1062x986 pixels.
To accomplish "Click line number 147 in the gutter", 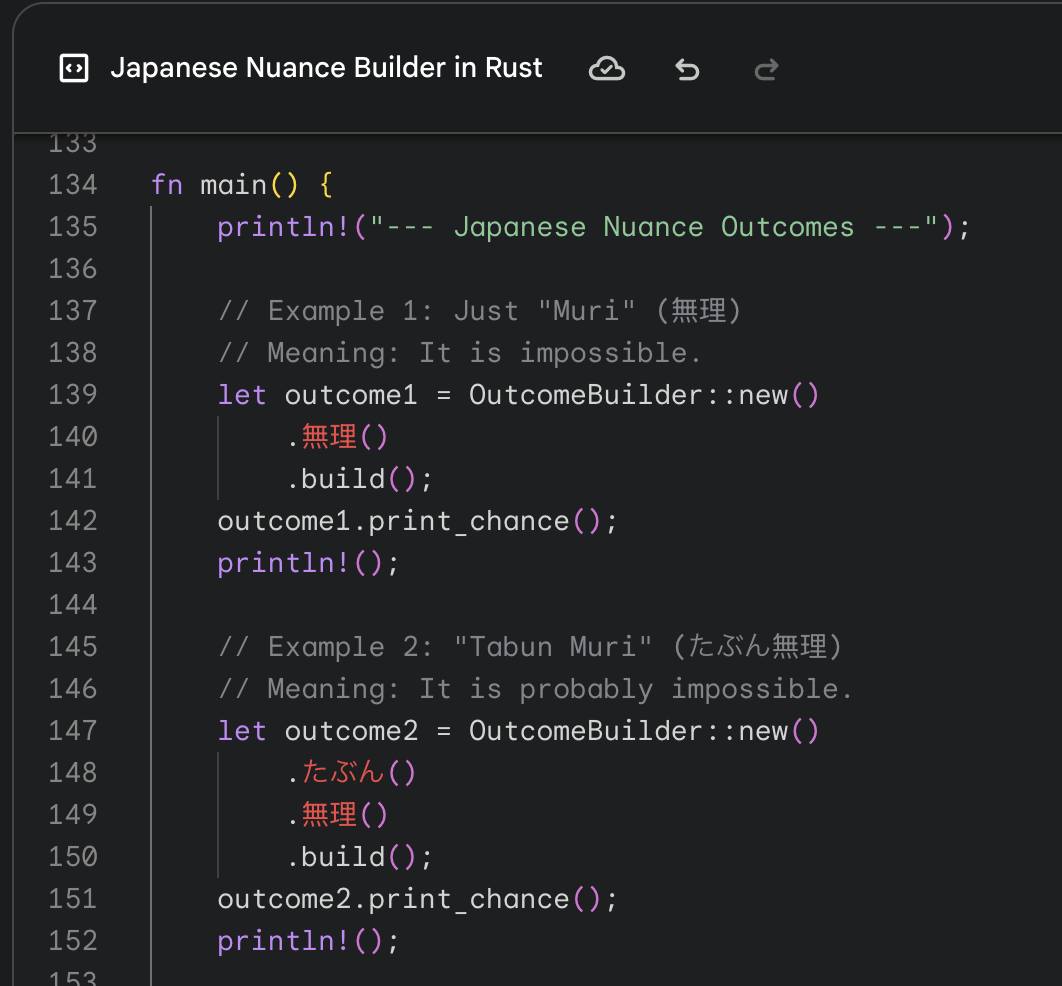I will coord(73,731).
